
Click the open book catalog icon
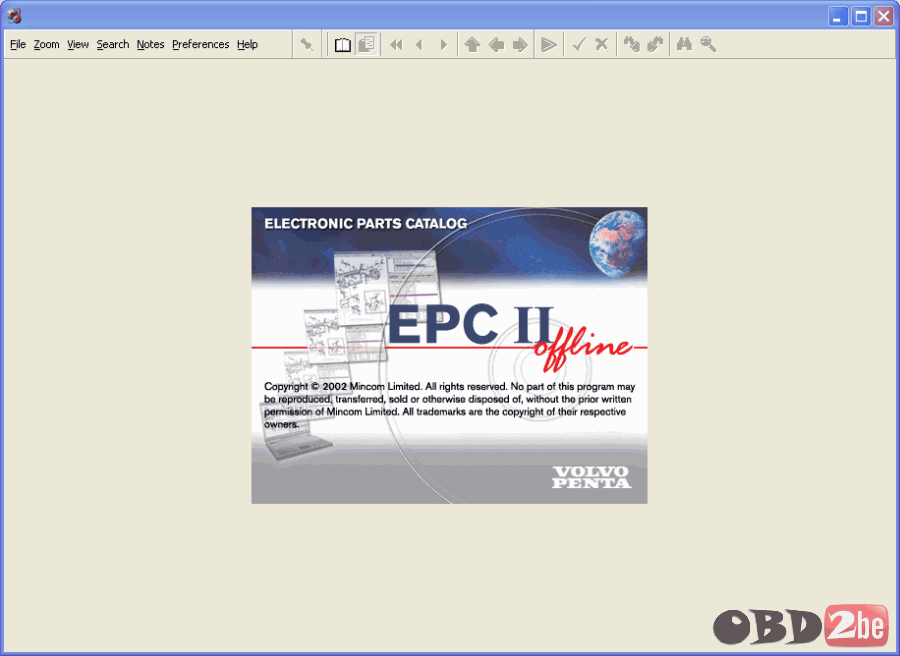[x=343, y=44]
